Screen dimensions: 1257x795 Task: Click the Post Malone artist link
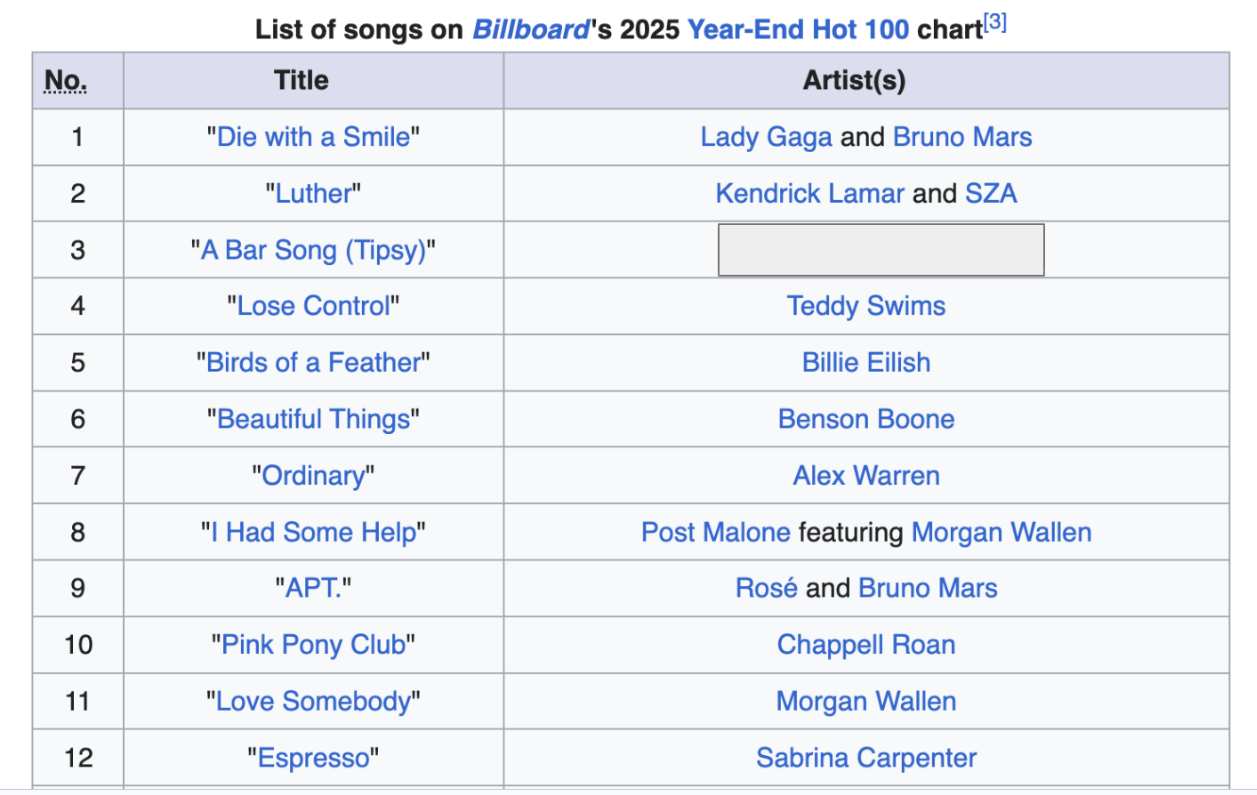click(716, 532)
